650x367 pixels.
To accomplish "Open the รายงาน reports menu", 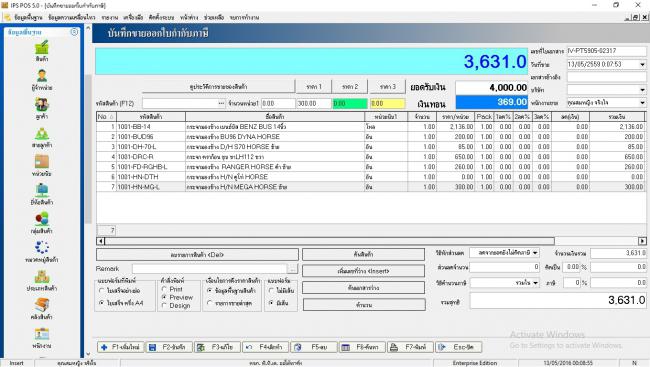I will coord(109,17).
